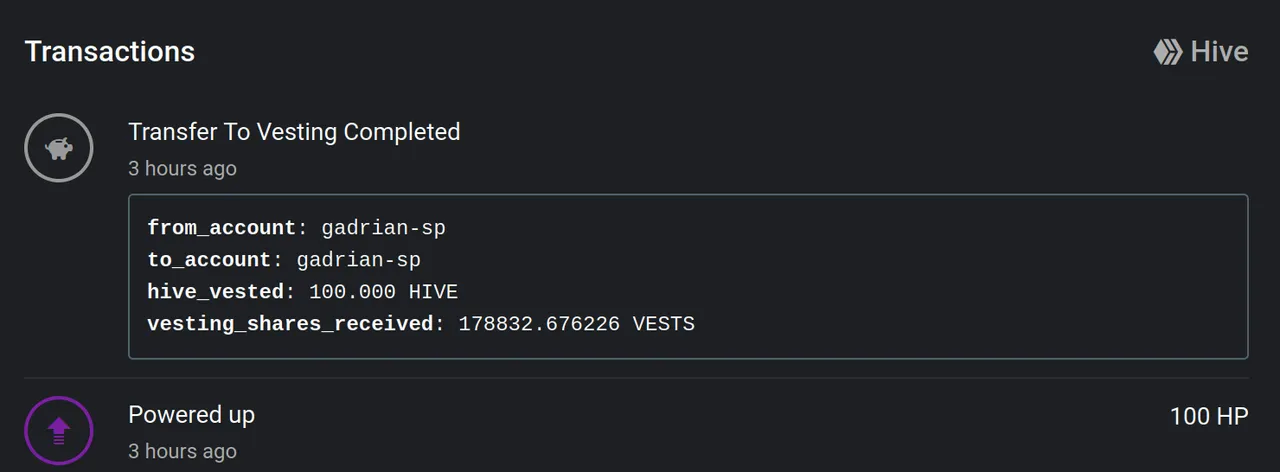Screen dimensions: 1280x472
Task: Click the piggy bank transfer icon
Action: pyautogui.click(x=59, y=148)
